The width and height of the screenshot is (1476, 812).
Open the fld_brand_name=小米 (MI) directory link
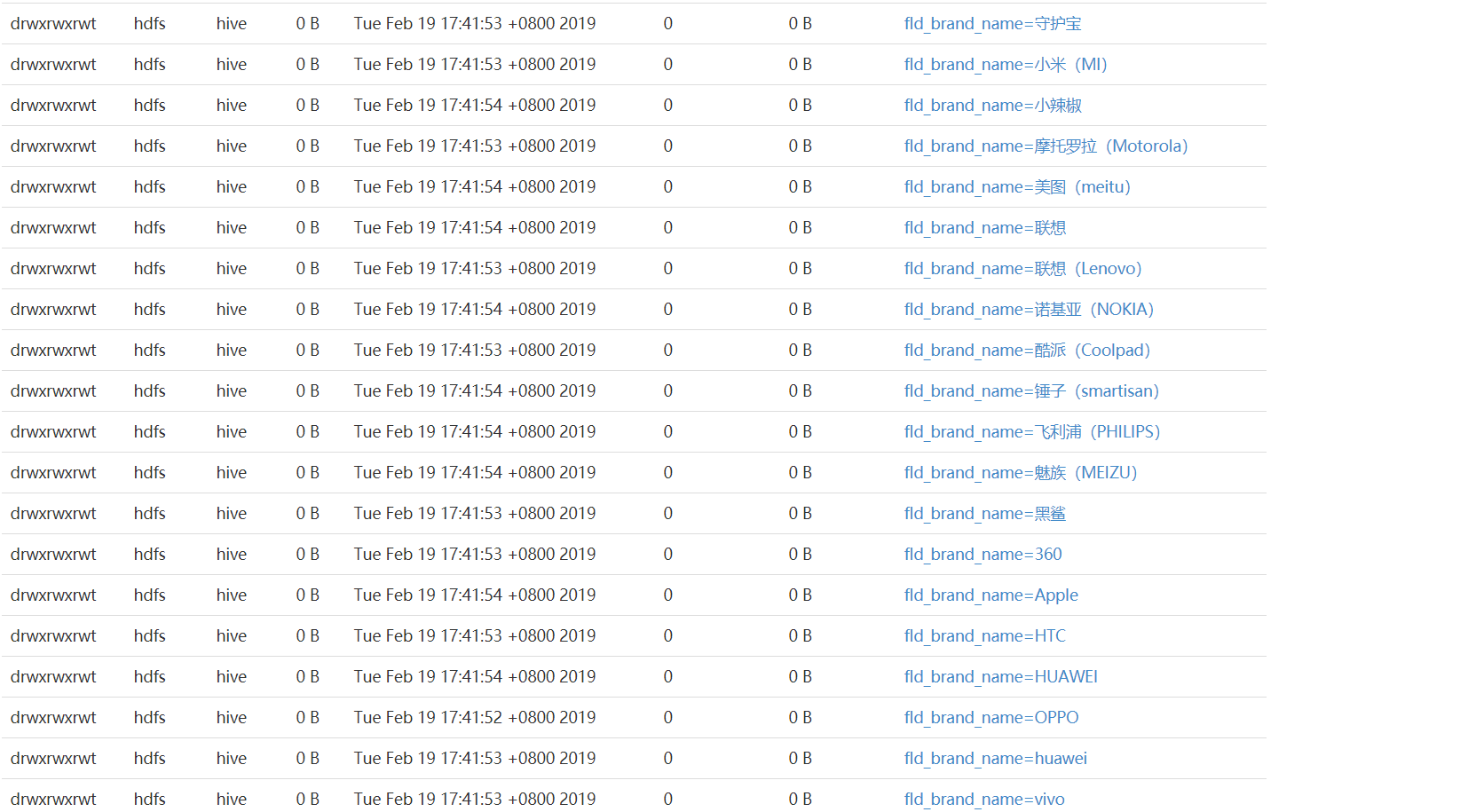pos(1006,65)
